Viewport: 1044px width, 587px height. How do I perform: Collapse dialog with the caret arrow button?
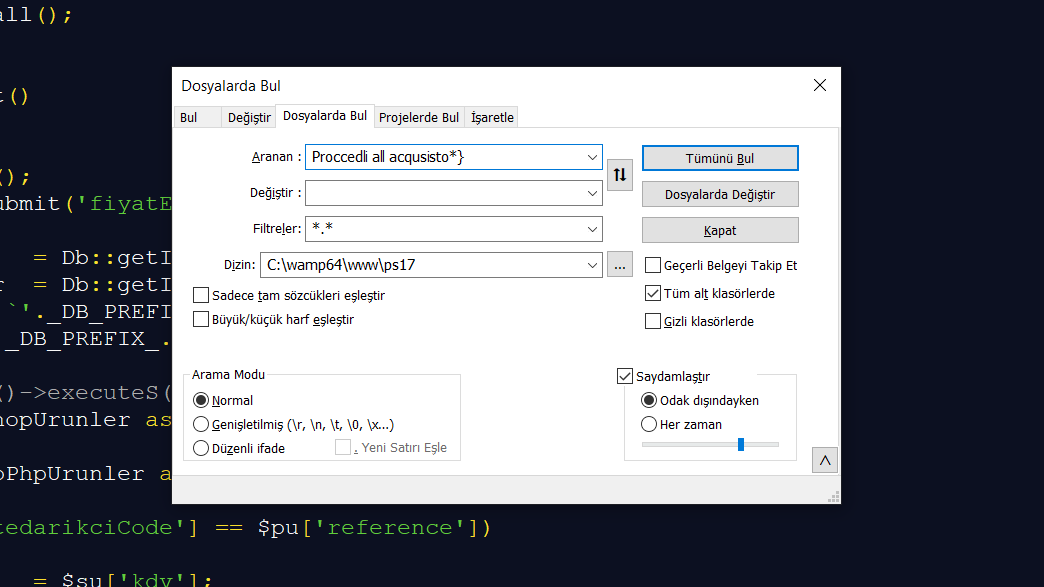coord(825,461)
